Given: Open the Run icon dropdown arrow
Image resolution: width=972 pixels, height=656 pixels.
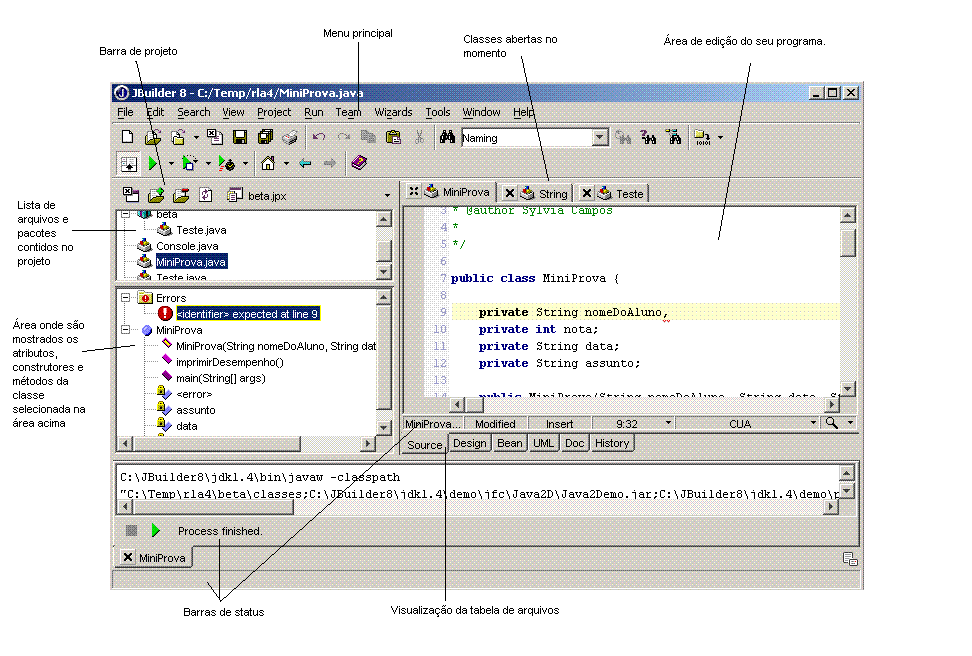Looking at the screenshot, I should click(x=171, y=164).
